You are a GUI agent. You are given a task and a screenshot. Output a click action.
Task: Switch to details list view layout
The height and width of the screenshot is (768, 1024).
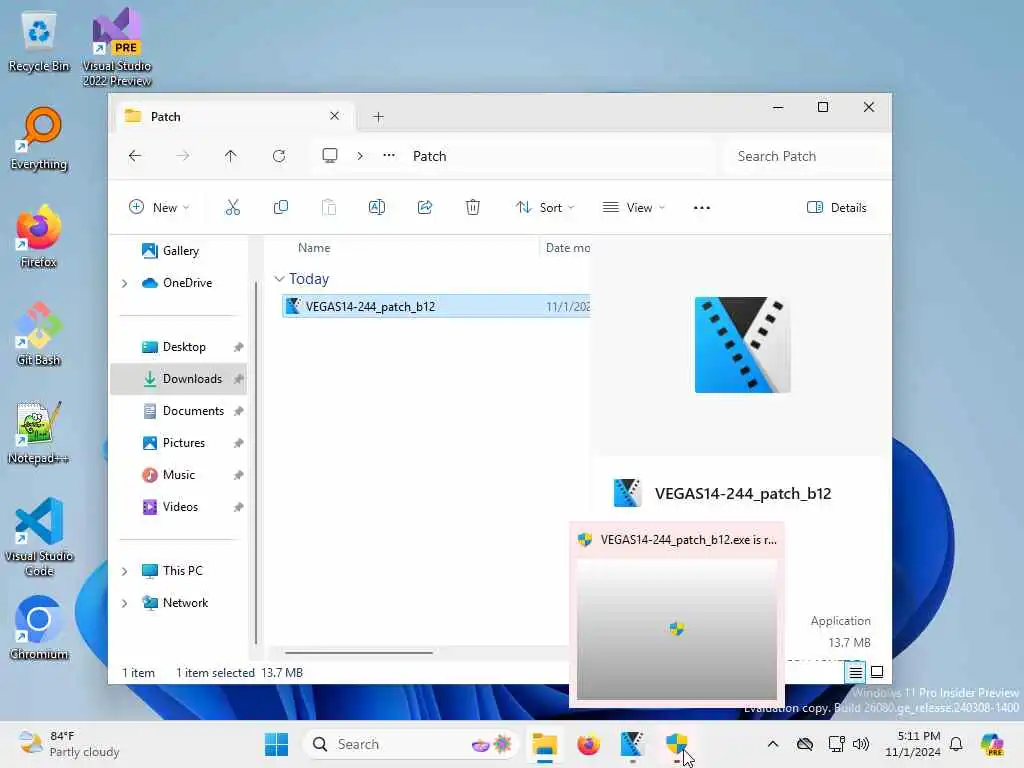(x=856, y=672)
